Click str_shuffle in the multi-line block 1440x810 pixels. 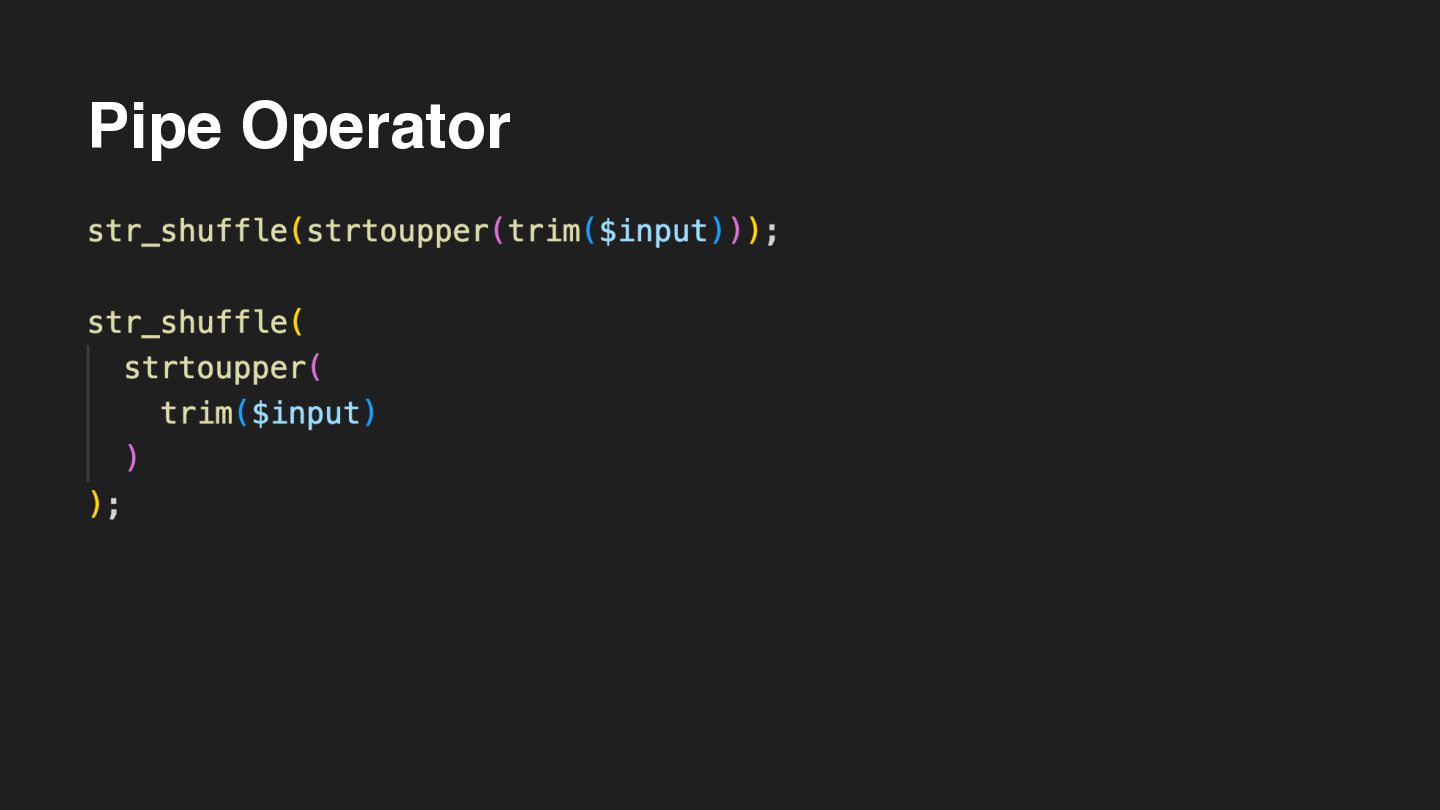click(187, 322)
